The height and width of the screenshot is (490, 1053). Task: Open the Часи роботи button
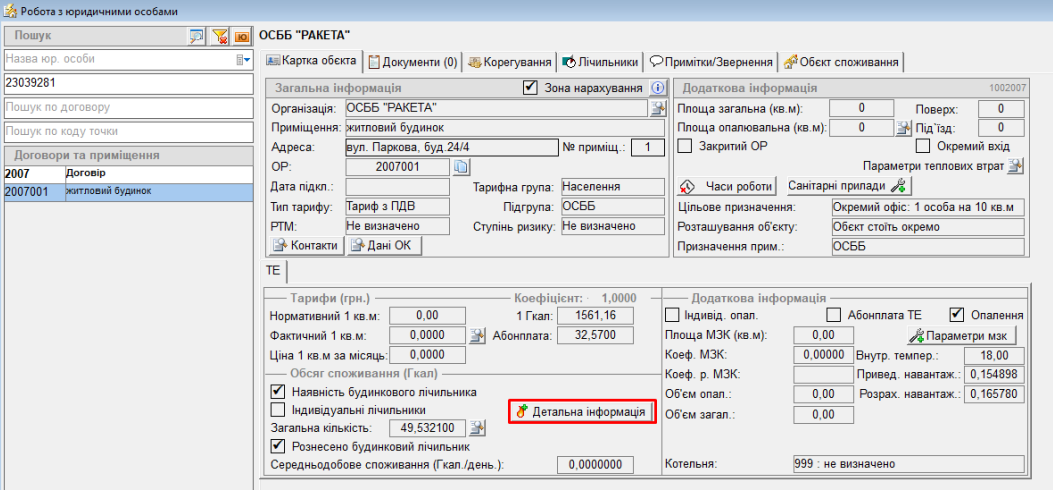click(x=727, y=186)
